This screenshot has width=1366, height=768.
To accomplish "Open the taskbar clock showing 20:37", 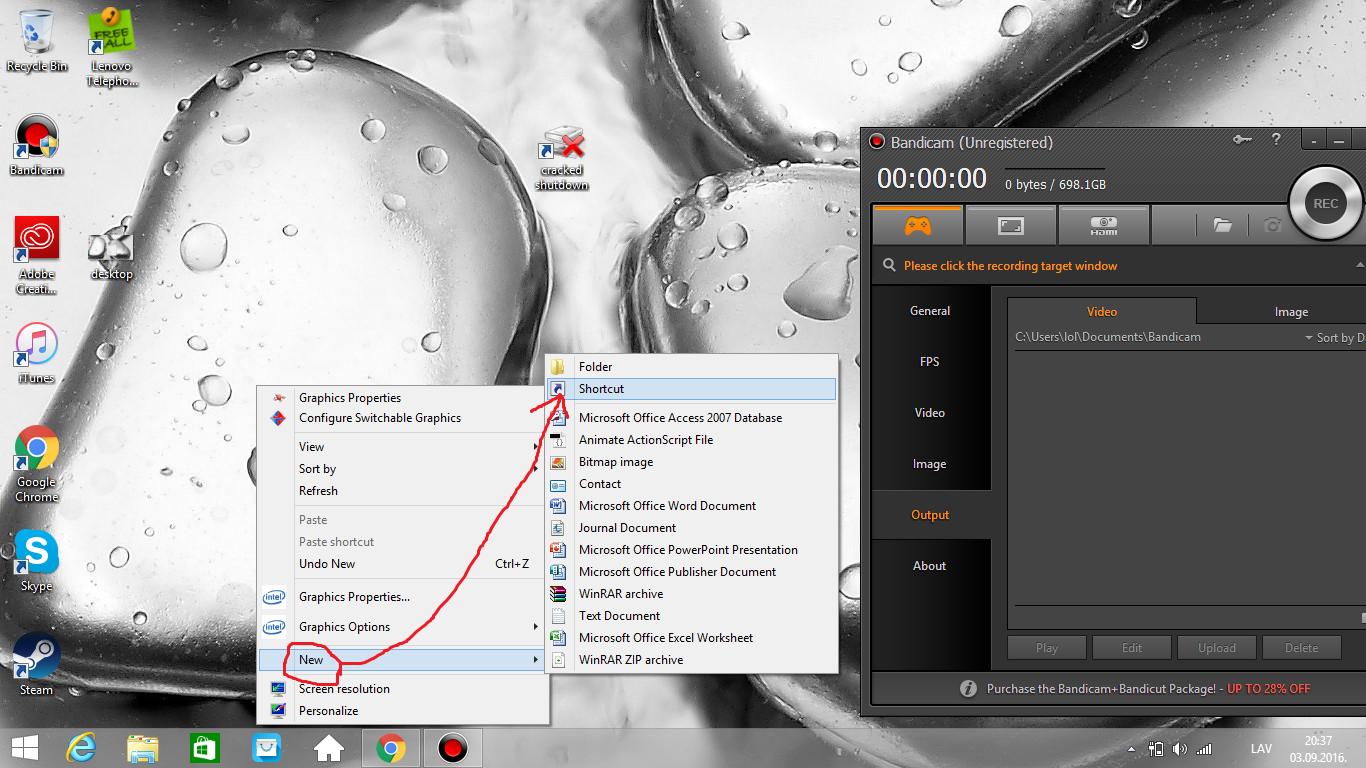I will [x=1319, y=749].
